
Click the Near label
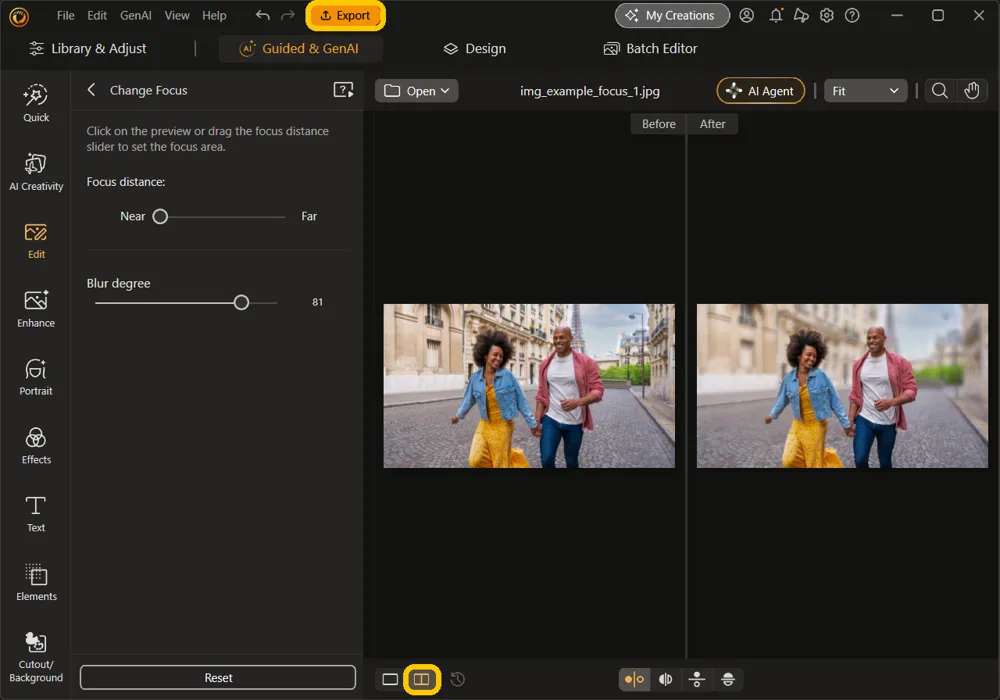[x=133, y=216]
